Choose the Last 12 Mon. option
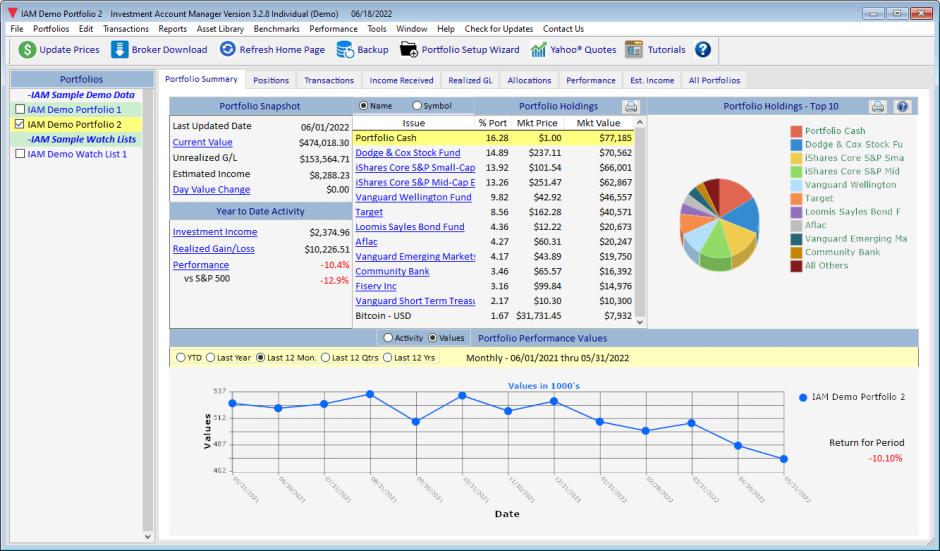Screen dimensions: 940x551 click(x=260, y=357)
